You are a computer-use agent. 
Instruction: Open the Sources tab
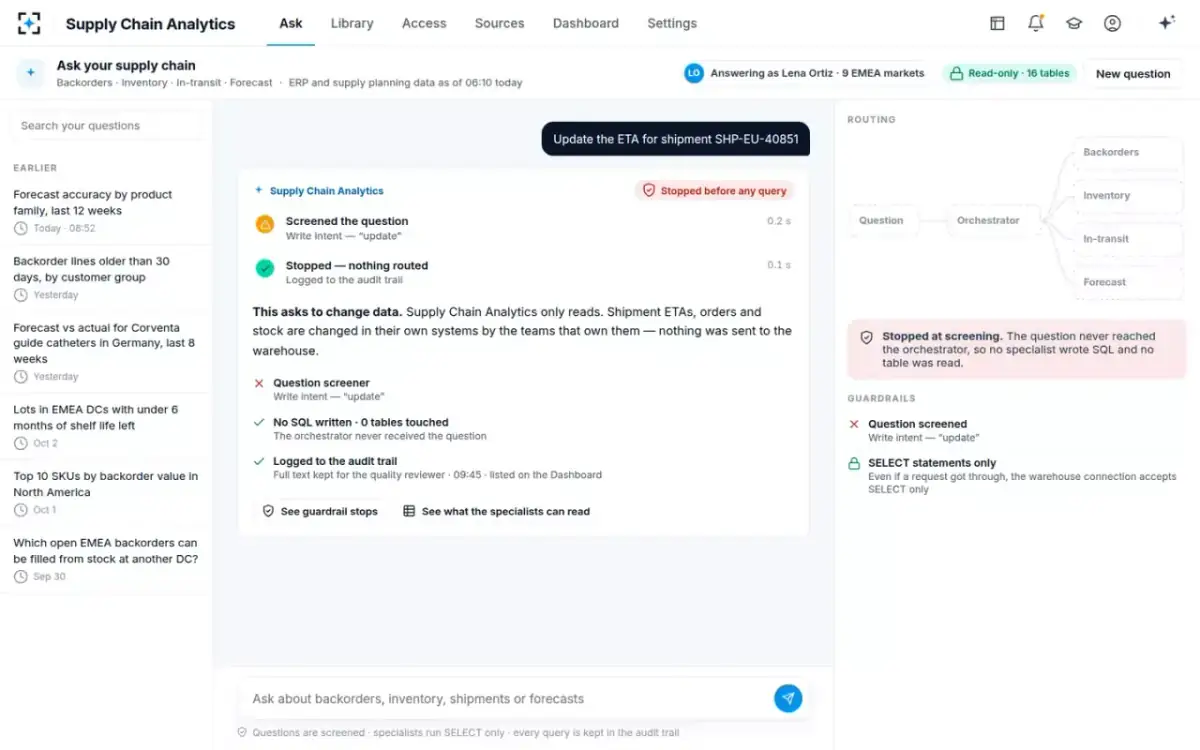pos(500,23)
